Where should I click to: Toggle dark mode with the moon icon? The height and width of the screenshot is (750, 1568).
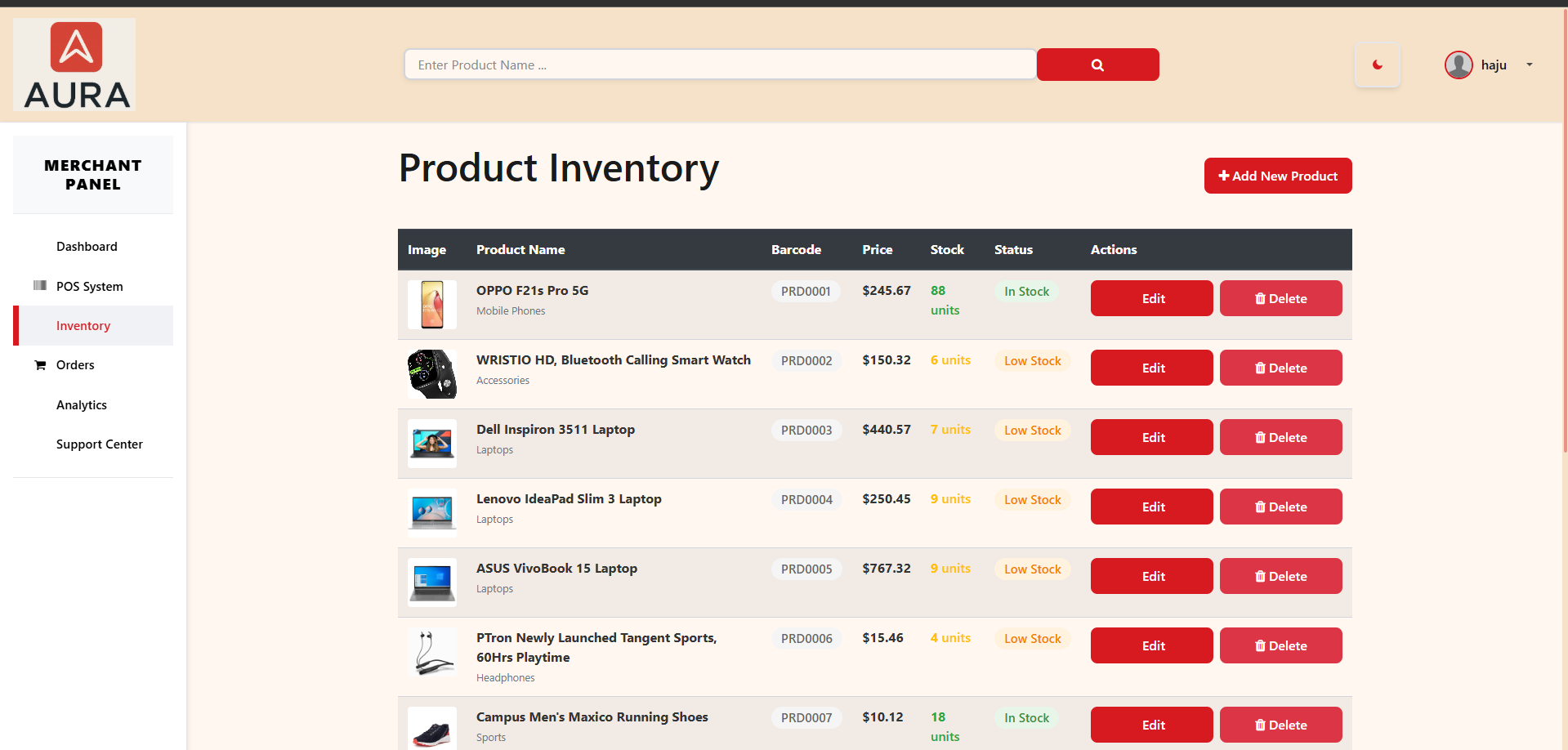coord(1377,65)
